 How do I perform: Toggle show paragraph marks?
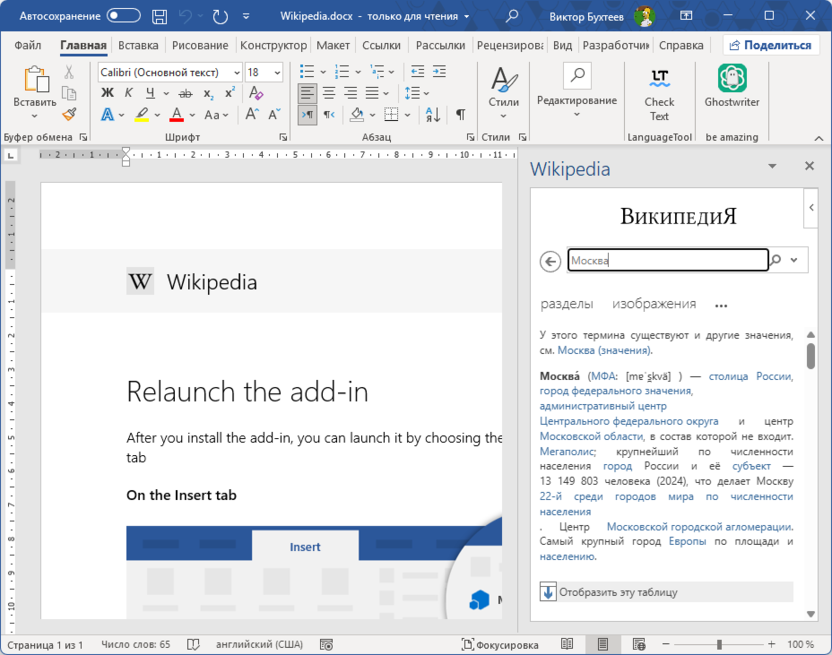tap(460, 115)
